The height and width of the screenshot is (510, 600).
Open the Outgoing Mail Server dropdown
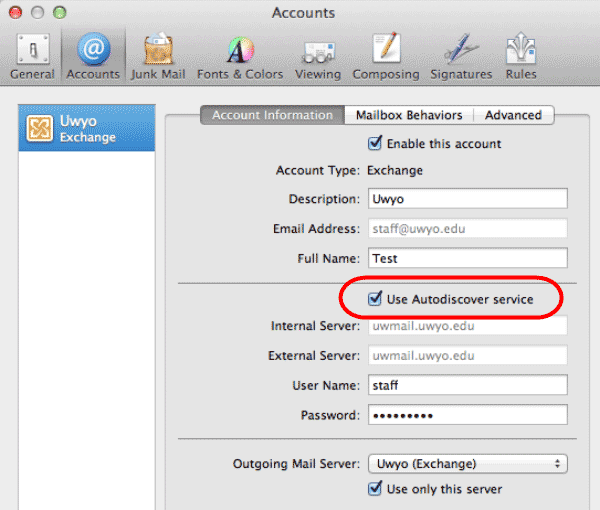click(x=468, y=464)
